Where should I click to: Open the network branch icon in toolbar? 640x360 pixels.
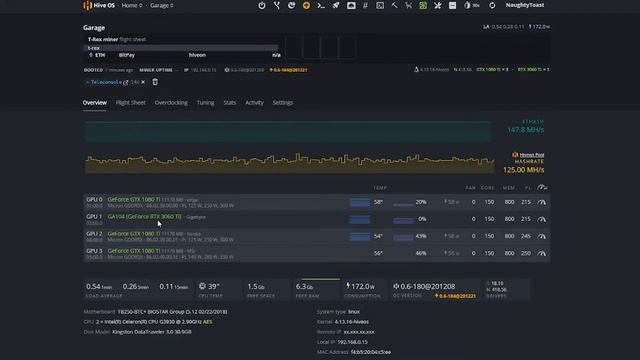(277, 5)
